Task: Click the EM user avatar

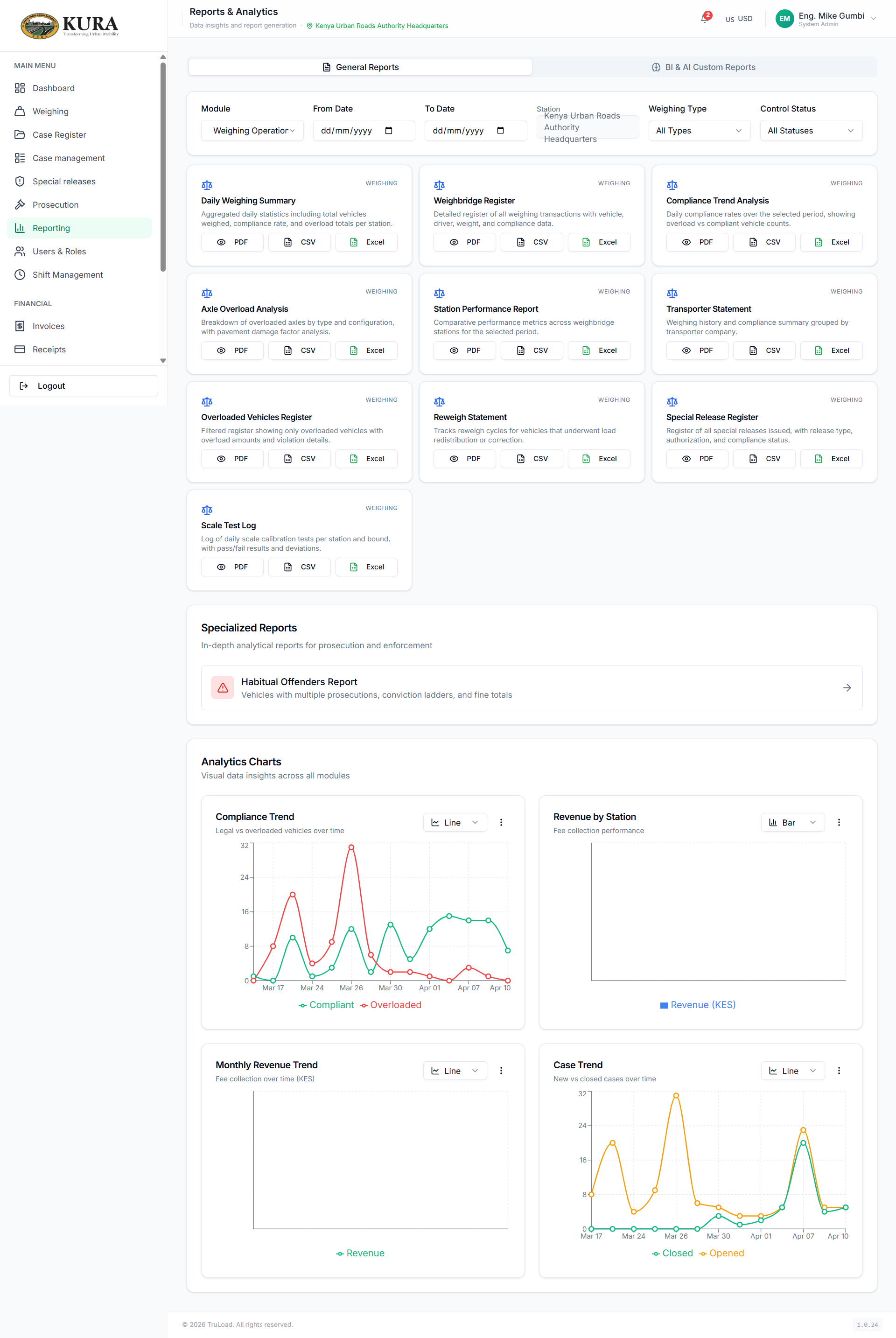Action: [784, 18]
